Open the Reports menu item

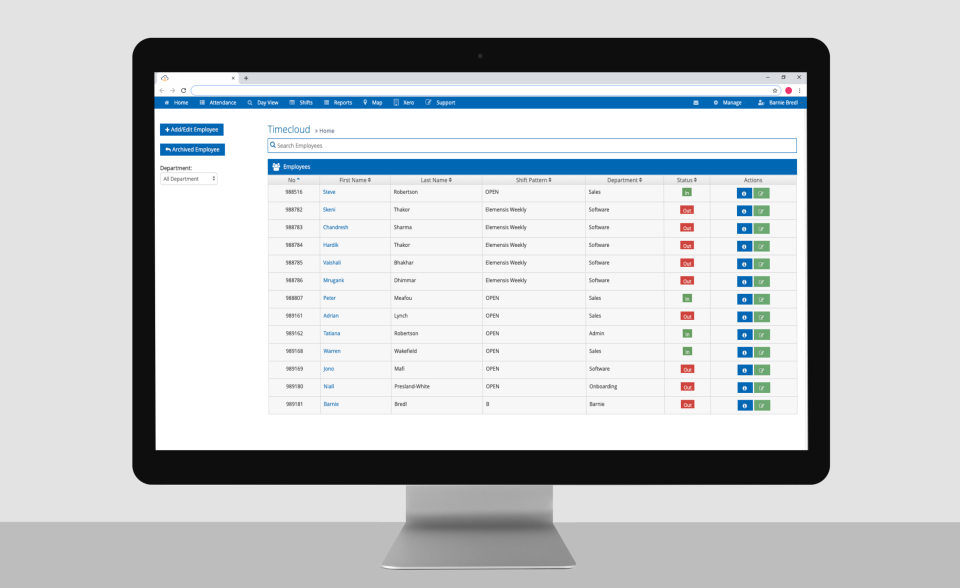(x=338, y=103)
